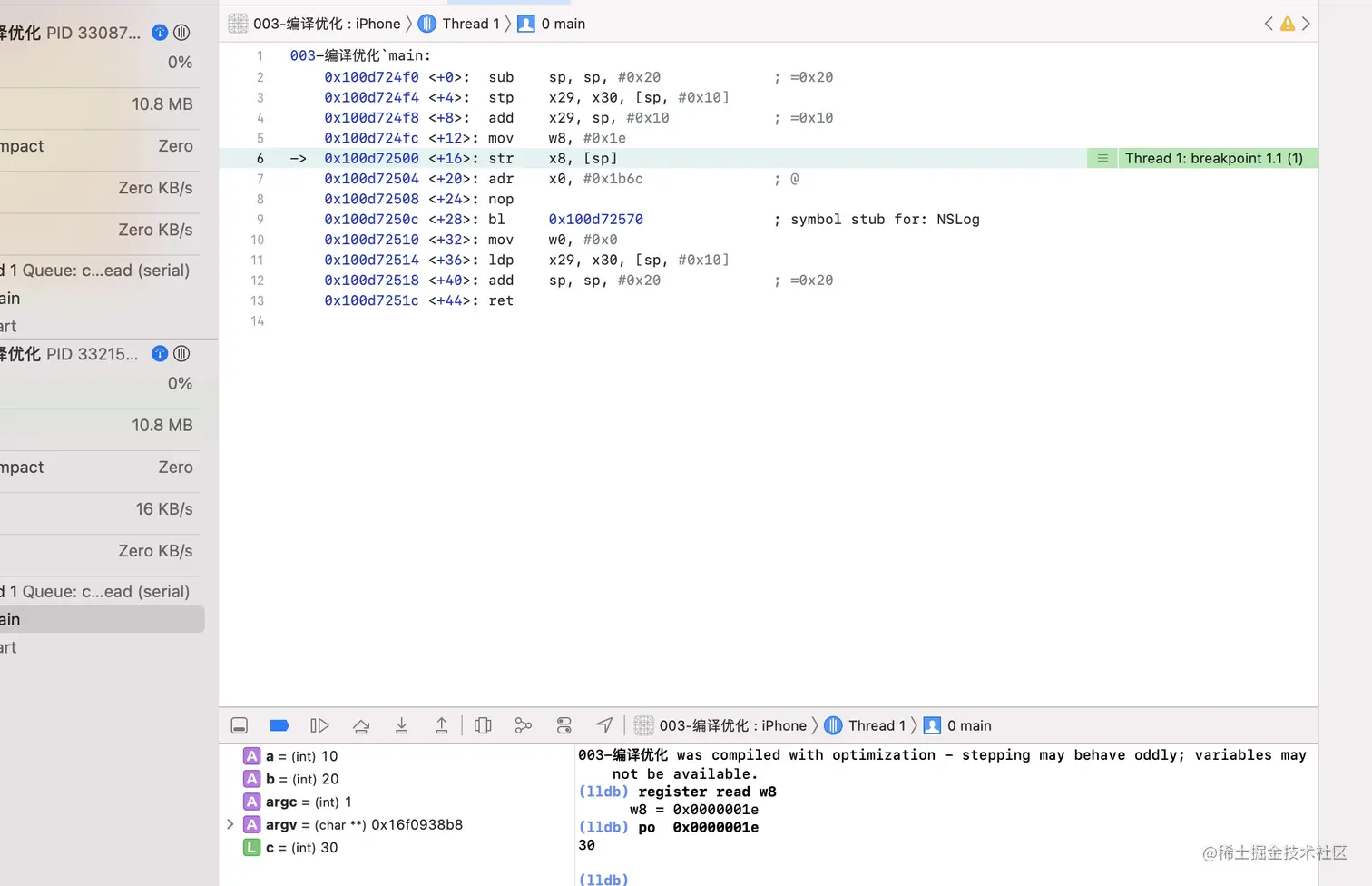Screen dimensions: 1372x886
Task: Click 'register read w8' console command
Action: (x=707, y=792)
